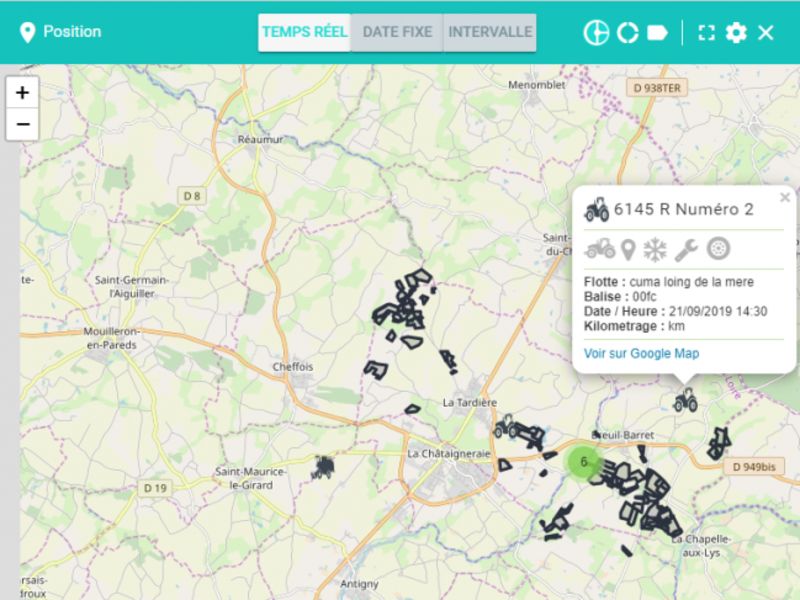Click the Réaumur town label on map
The height and width of the screenshot is (600, 800).
pos(260,139)
